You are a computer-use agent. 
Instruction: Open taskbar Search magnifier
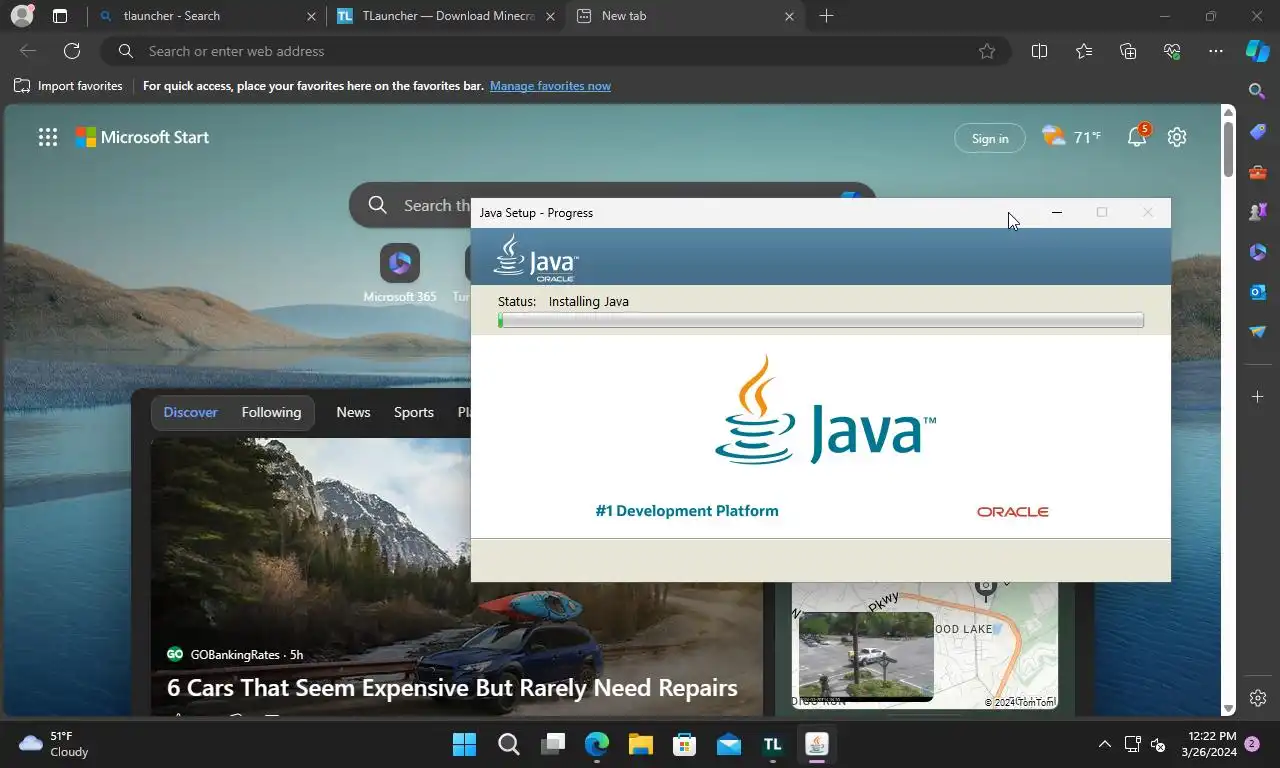coord(508,745)
